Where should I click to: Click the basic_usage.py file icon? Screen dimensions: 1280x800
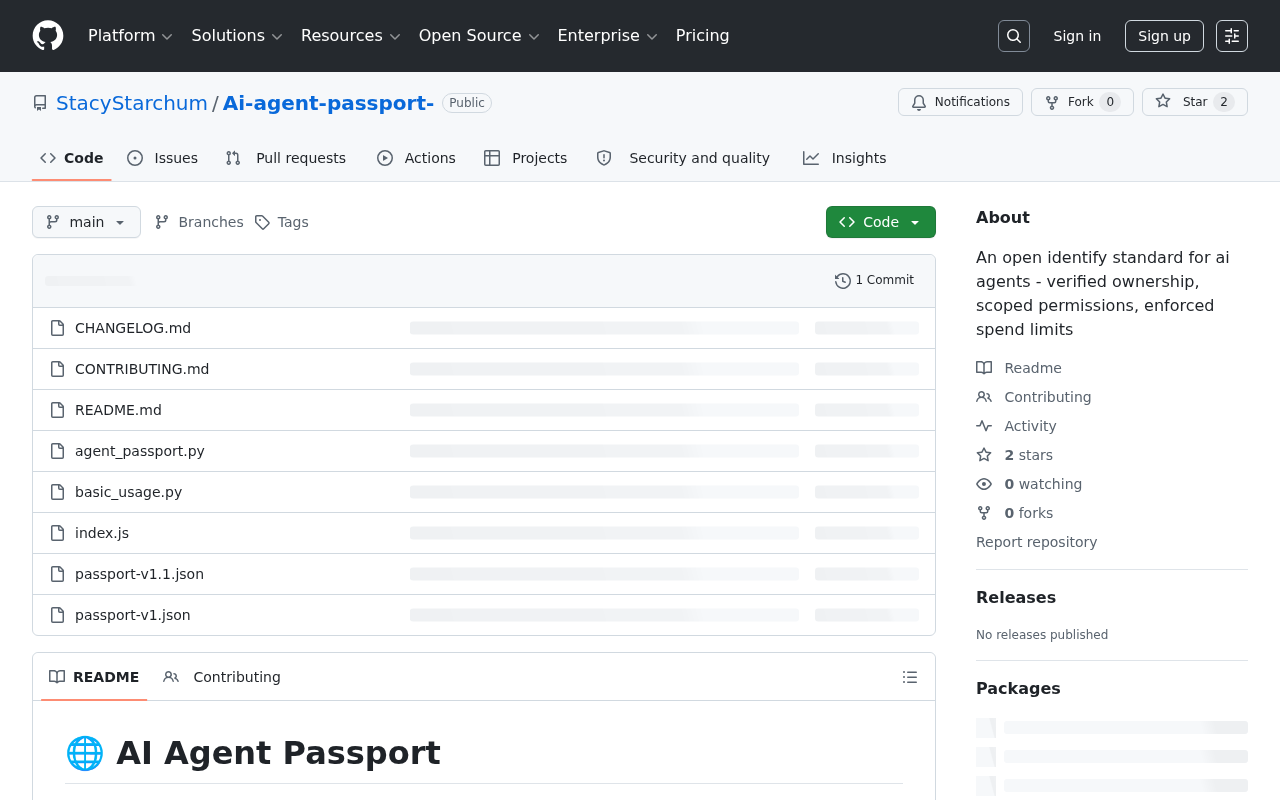(58, 492)
